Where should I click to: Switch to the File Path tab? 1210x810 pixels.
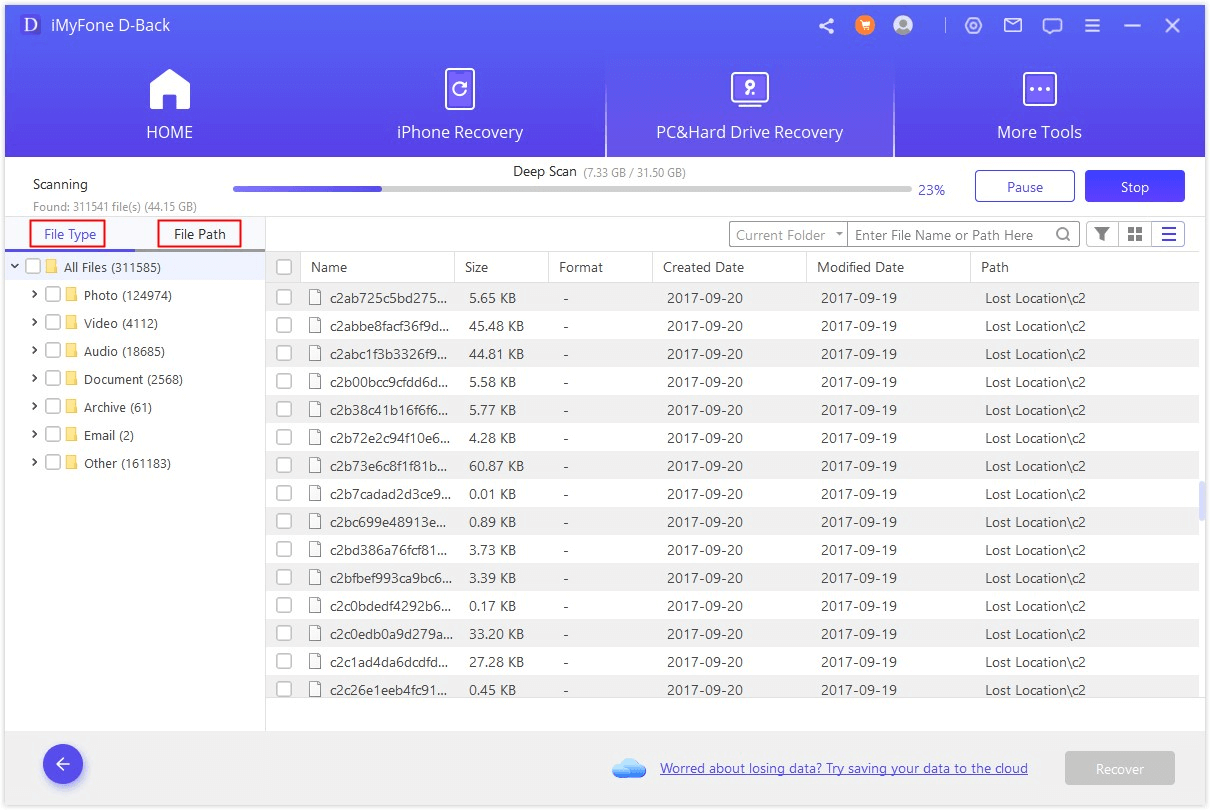[200, 234]
